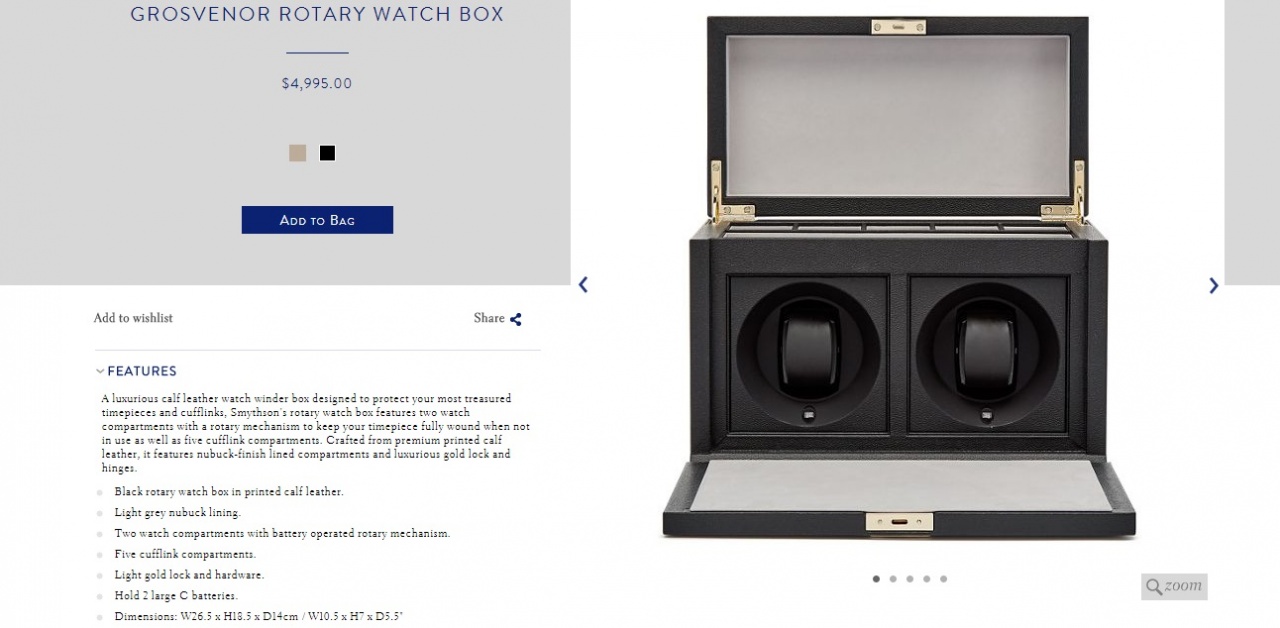The height and width of the screenshot is (628, 1280).
Task: Click the main watch box product image
Action: tap(898, 279)
